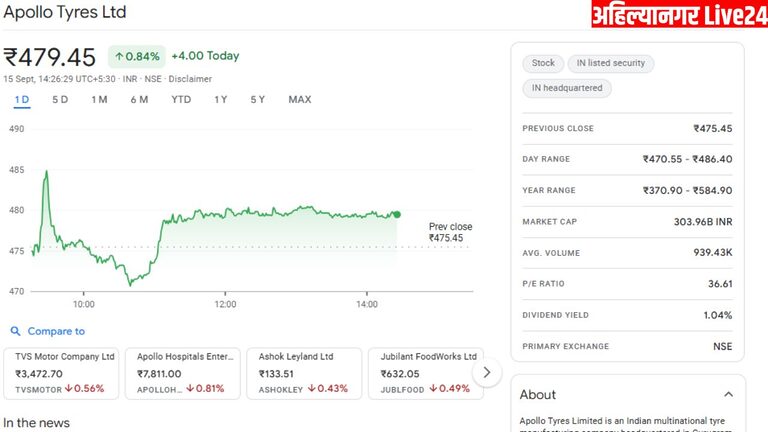
Task: Click the IN listed security chip
Action: (610, 63)
